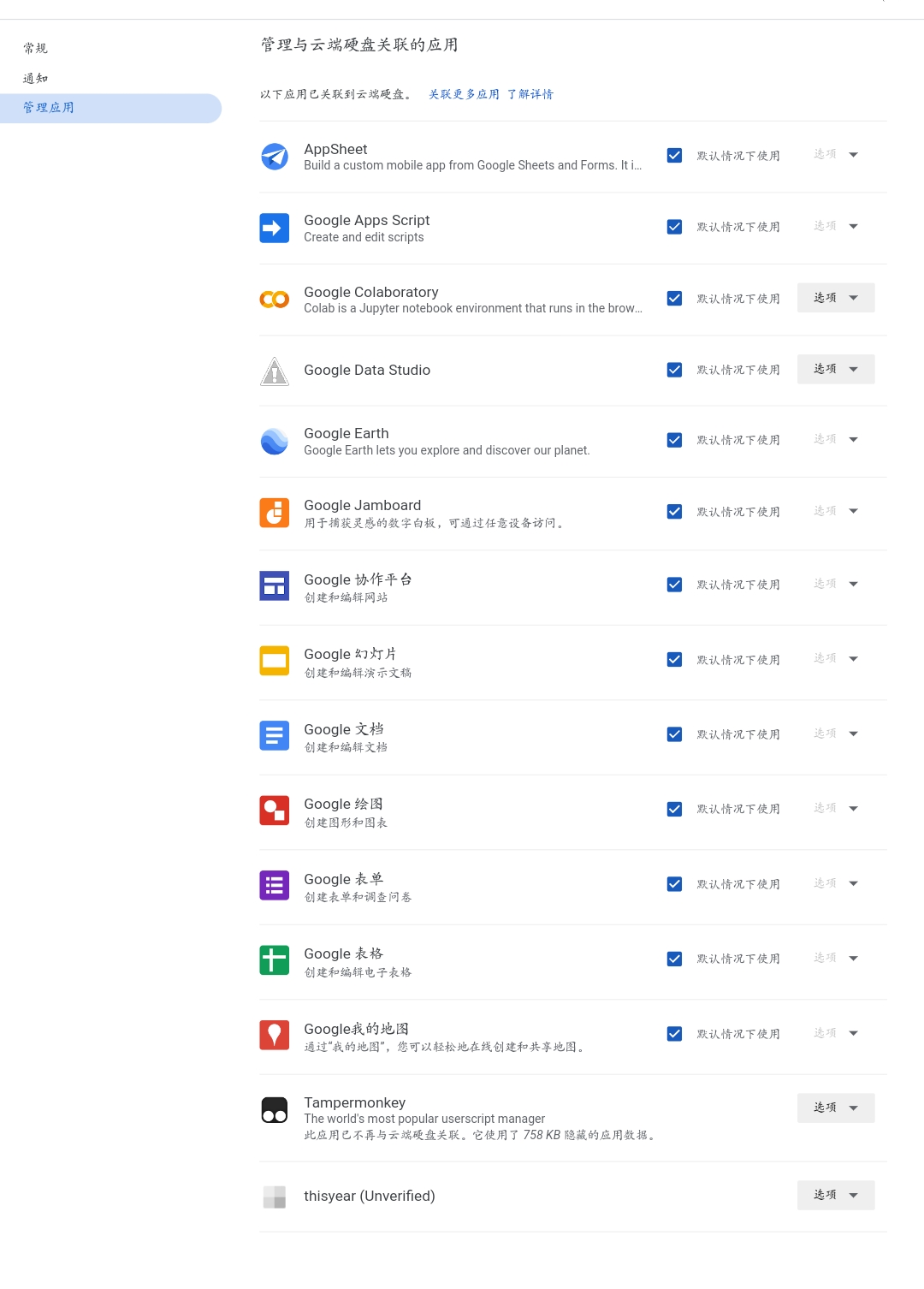
Task: Click the Google 文档 blue docs icon
Action: coord(275,735)
